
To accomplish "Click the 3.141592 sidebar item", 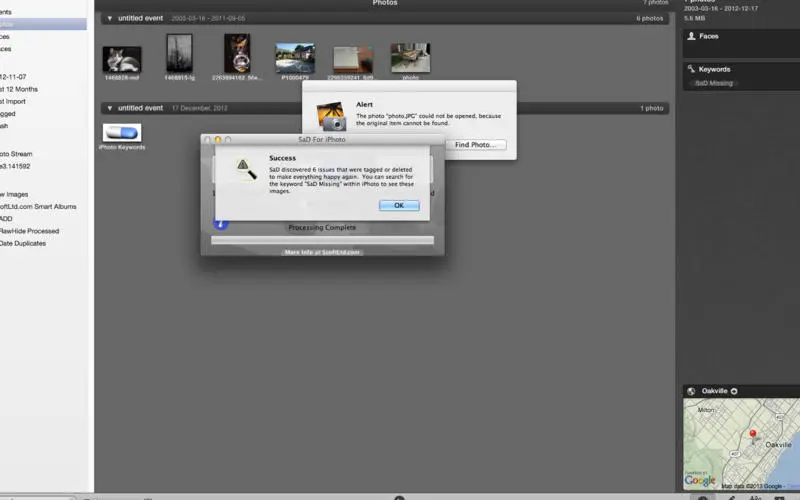I will pos(15,166).
